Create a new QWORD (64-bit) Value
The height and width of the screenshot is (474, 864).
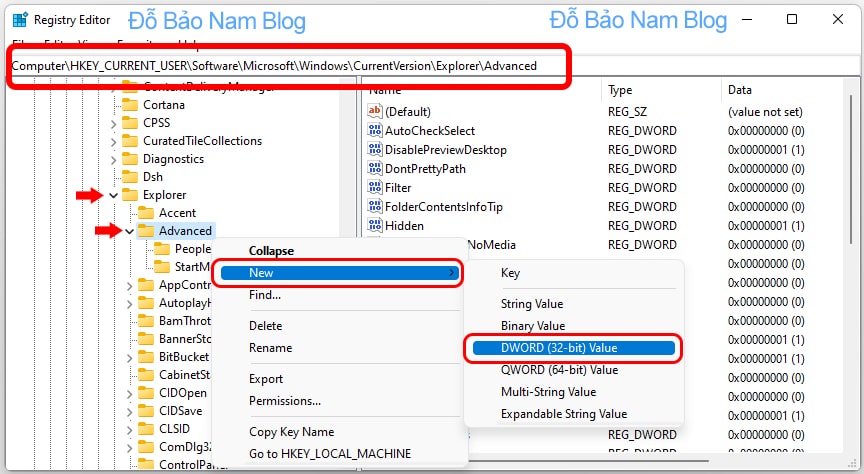coord(559,370)
